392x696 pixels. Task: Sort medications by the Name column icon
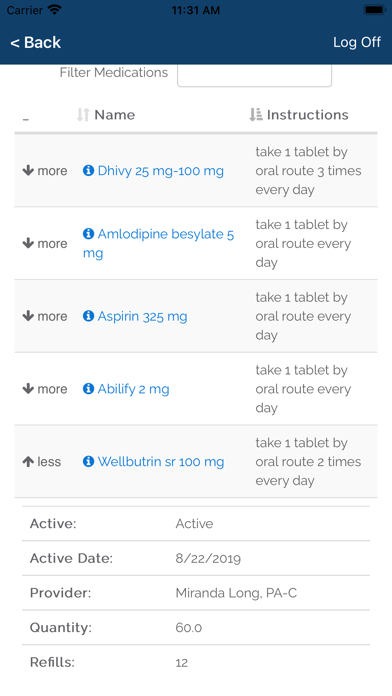[x=83, y=115]
